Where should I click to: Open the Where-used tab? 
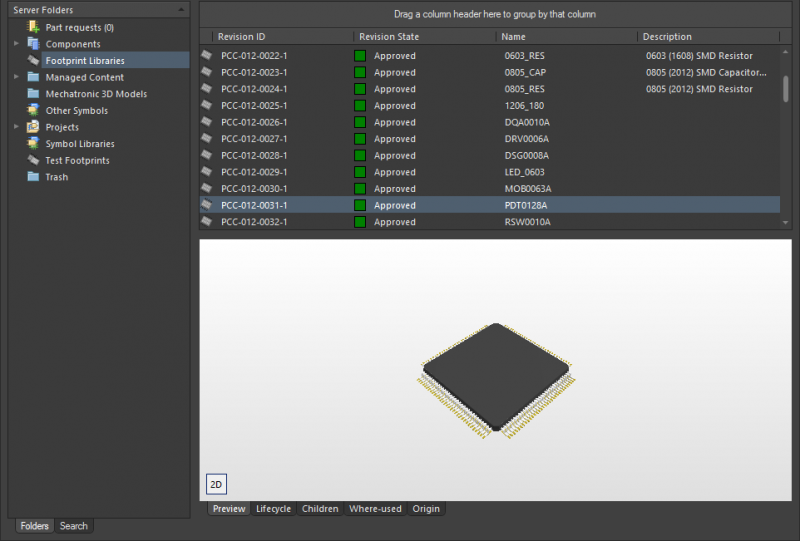point(375,509)
